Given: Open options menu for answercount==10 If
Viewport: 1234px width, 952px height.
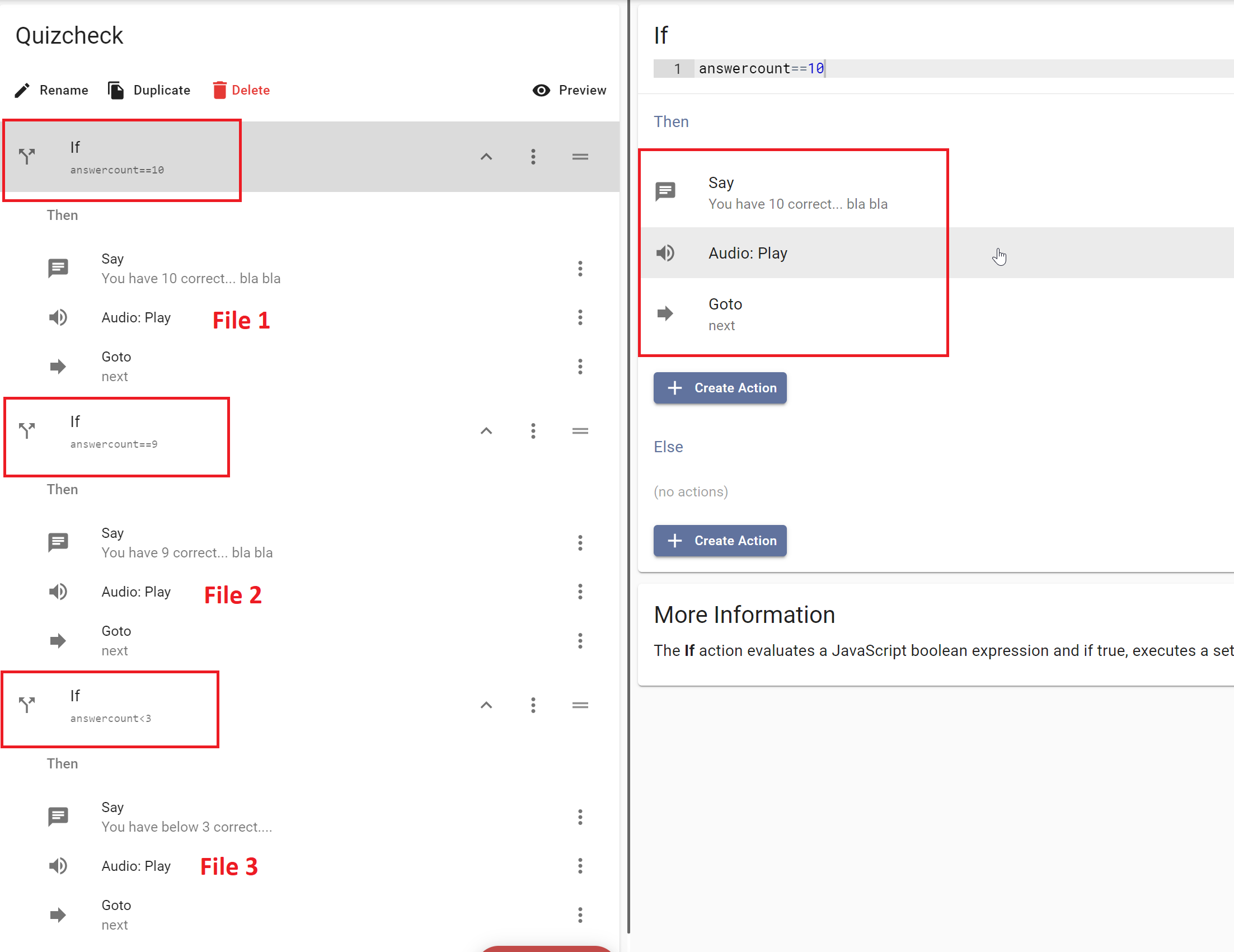Looking at the screenshot, I should (533, 157).
